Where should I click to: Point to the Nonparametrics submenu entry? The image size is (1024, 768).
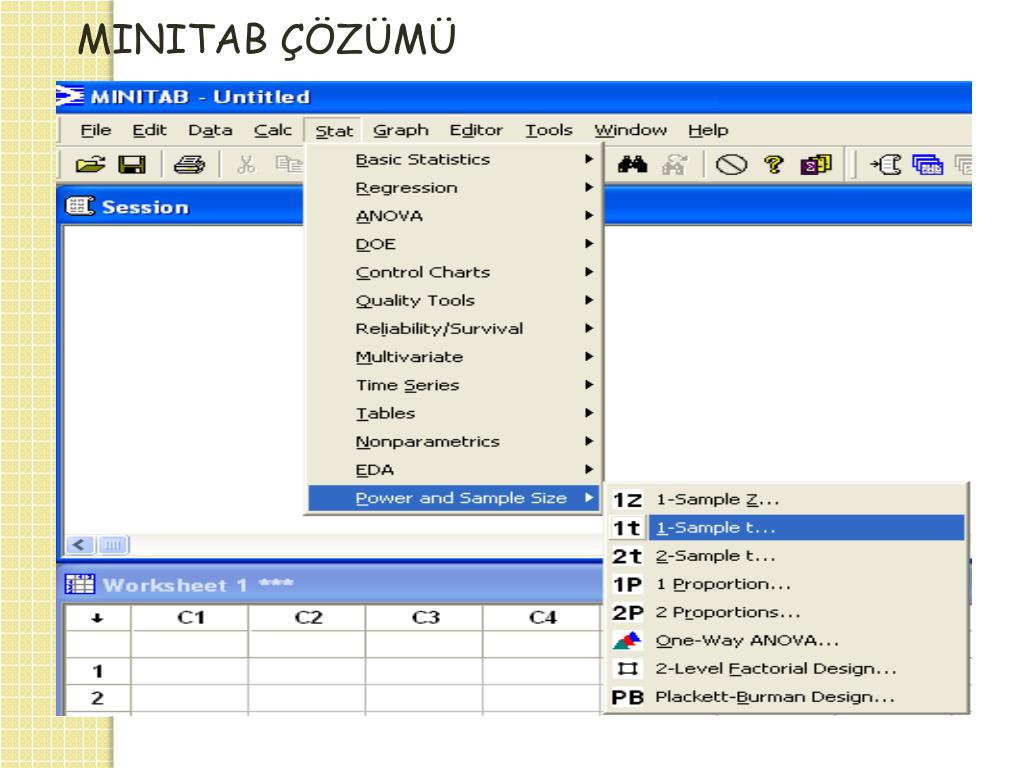454,441
